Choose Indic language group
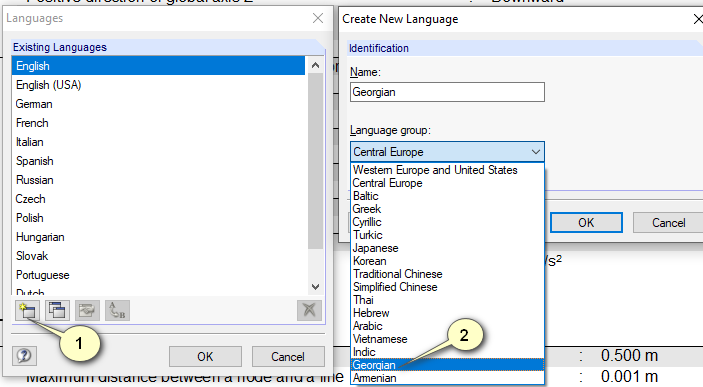 [447, 352]
